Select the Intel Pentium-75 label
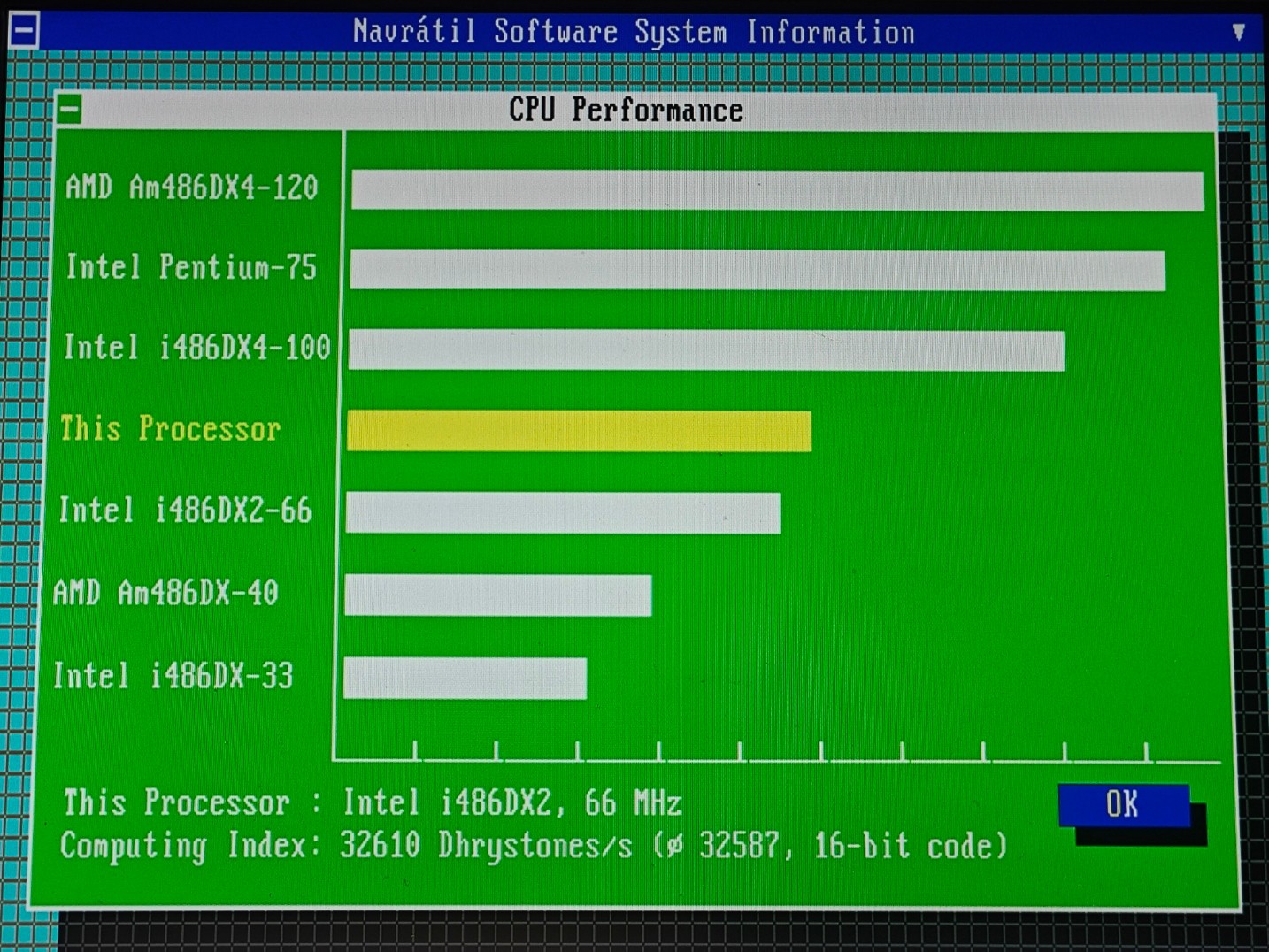Viewport: 1269px width, 952px height. pos(191,266)
